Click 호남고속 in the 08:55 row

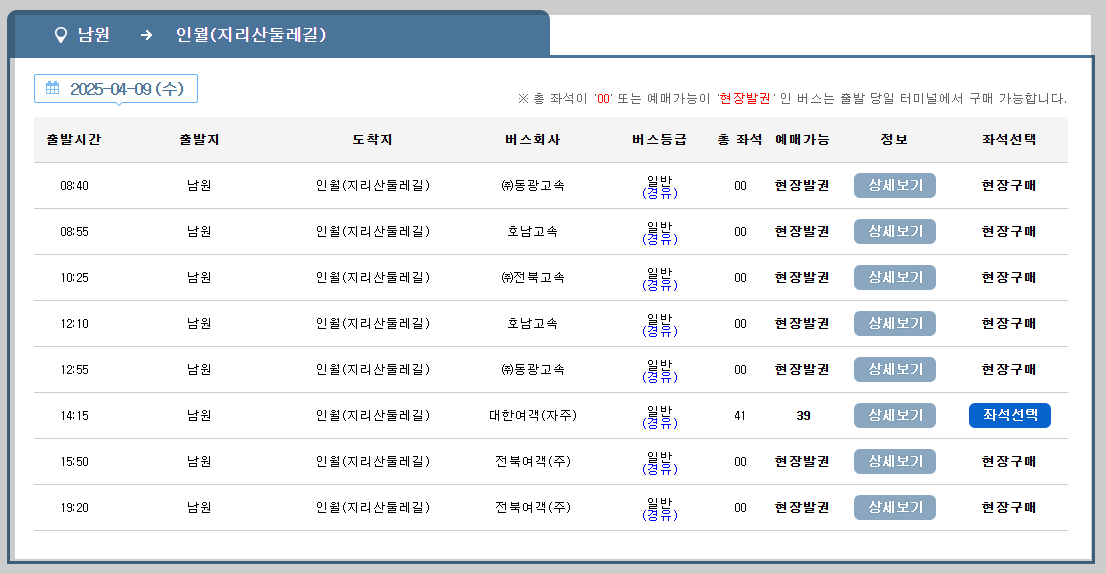[x=533, y=231]
